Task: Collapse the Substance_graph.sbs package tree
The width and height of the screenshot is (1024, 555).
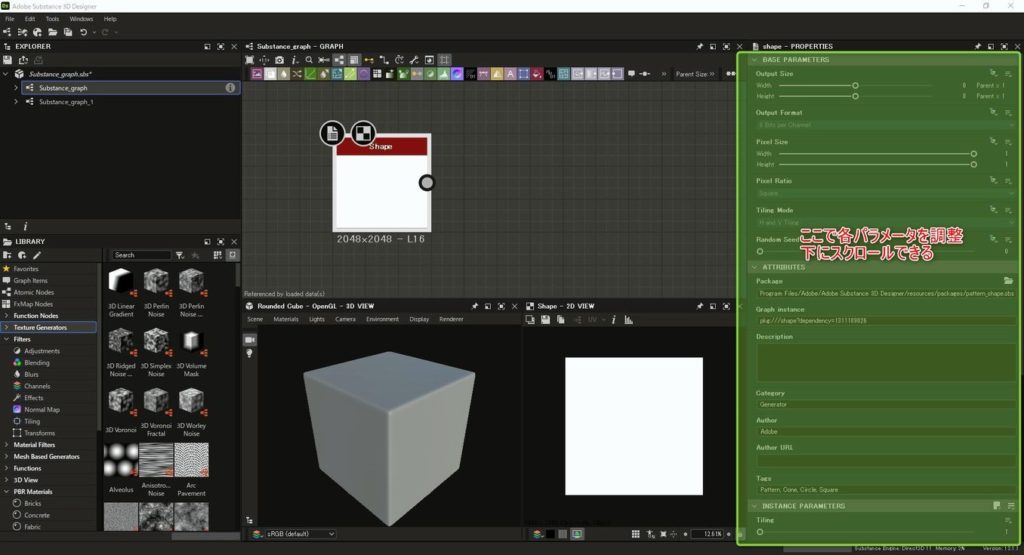Action: coord(6,74)
